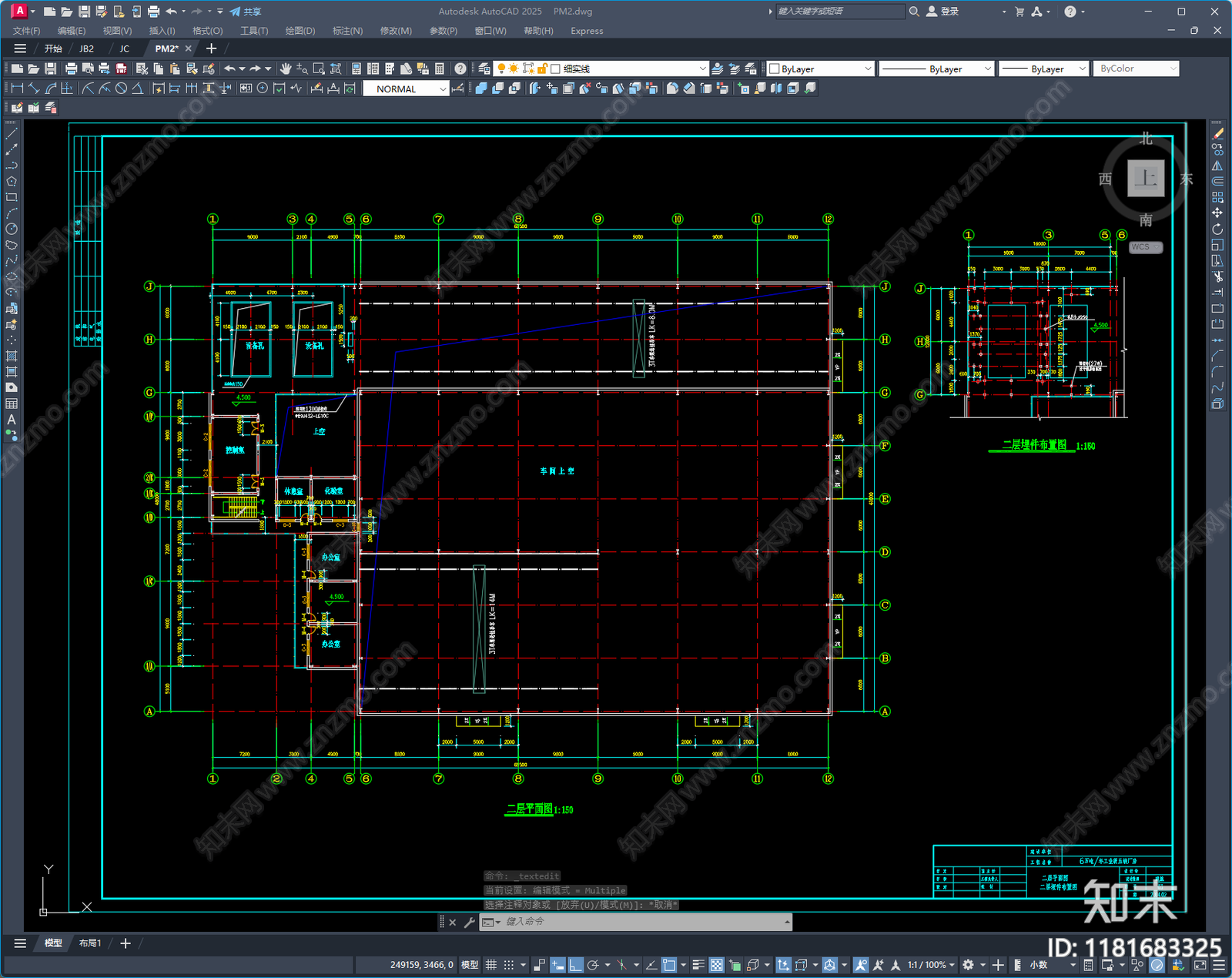The width and height of the screenshot is (1232, 978).
Task: Click the 共享 share button
Action: (246, 12)
